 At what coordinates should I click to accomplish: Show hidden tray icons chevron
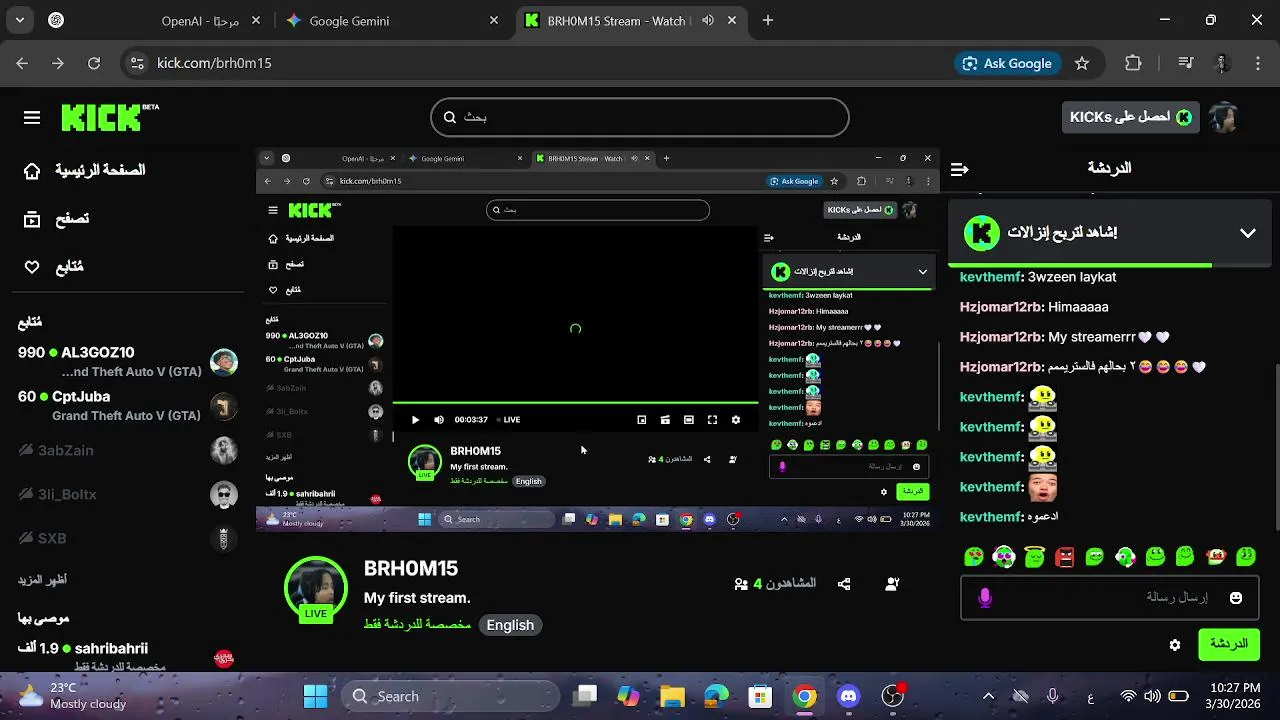tap(989, 696)
